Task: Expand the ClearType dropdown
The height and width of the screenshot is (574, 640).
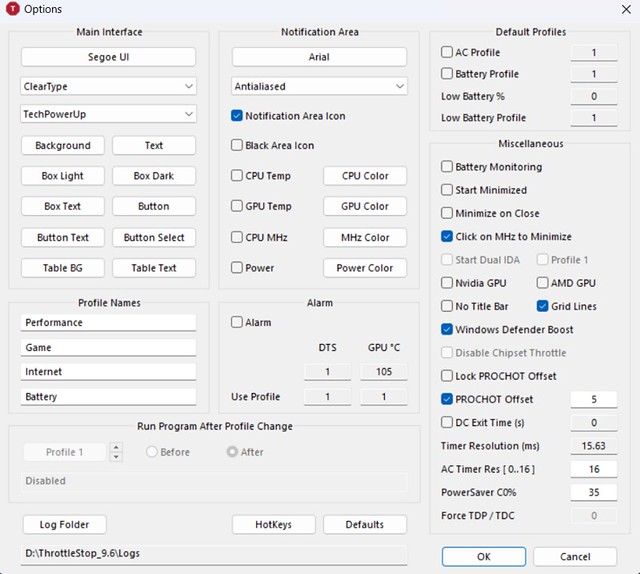Action: pyautogui.click(x=108, y=86)
